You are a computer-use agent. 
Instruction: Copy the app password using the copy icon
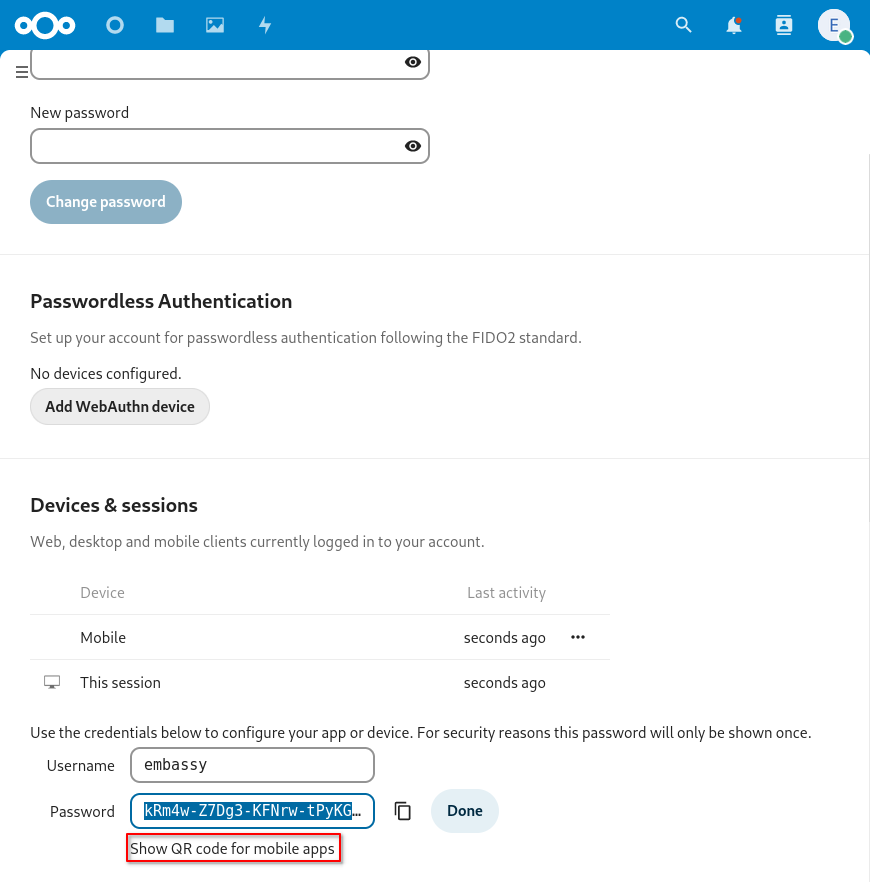[x=403, y=811]
